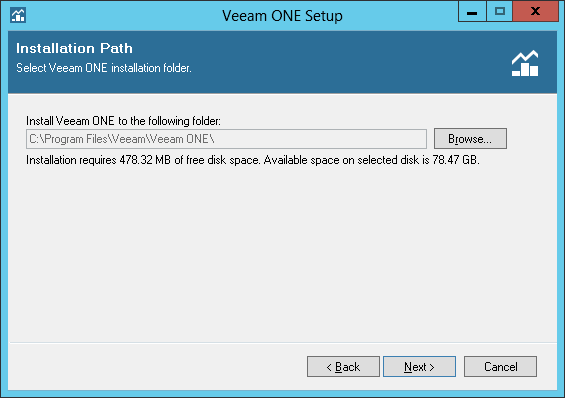Go back with the Back button

(x=343, y=367)
